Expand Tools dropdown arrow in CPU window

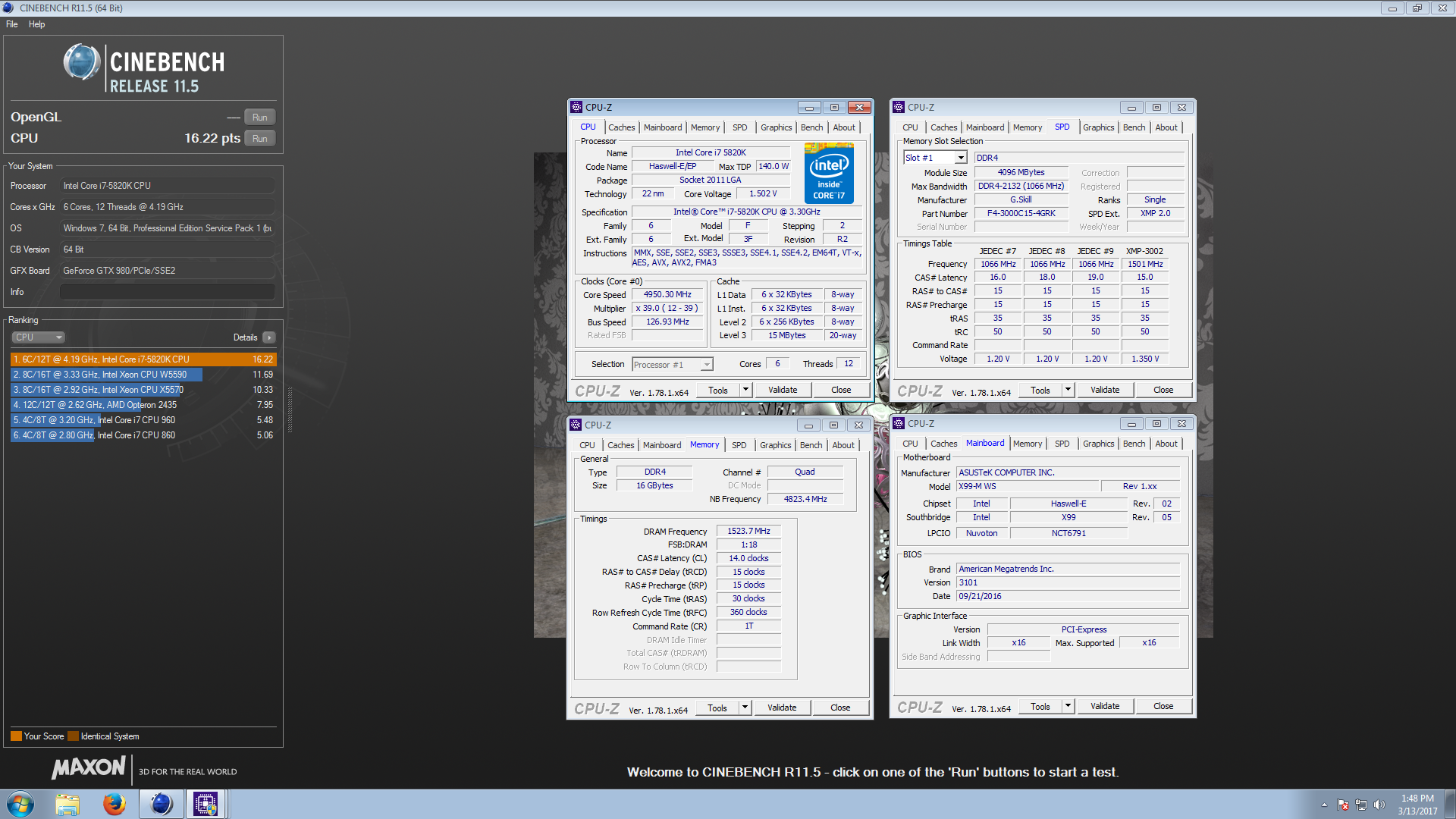point(745,390)
